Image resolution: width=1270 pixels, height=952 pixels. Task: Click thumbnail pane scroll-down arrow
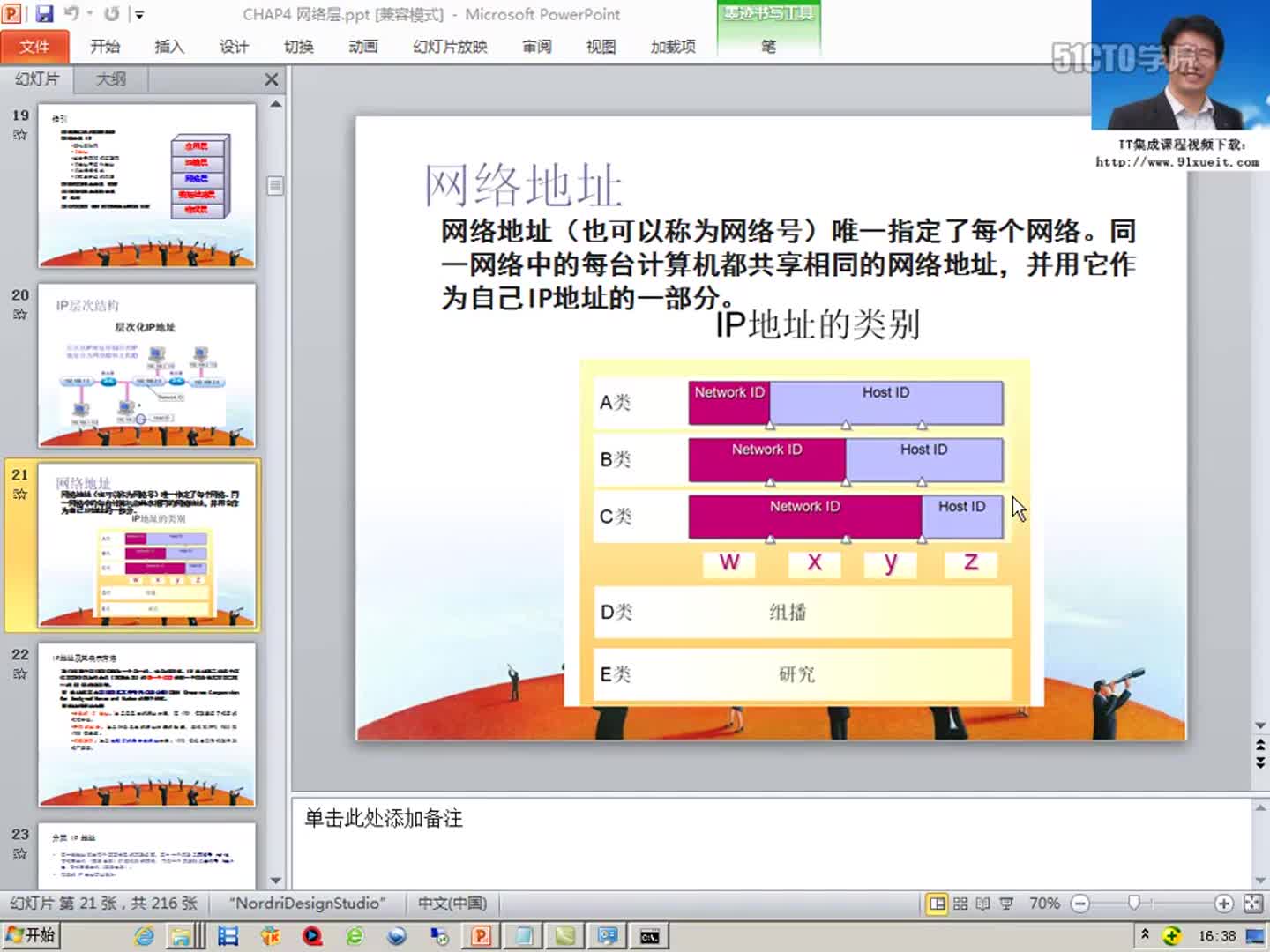pyautogui.click(x=276, y=880)
